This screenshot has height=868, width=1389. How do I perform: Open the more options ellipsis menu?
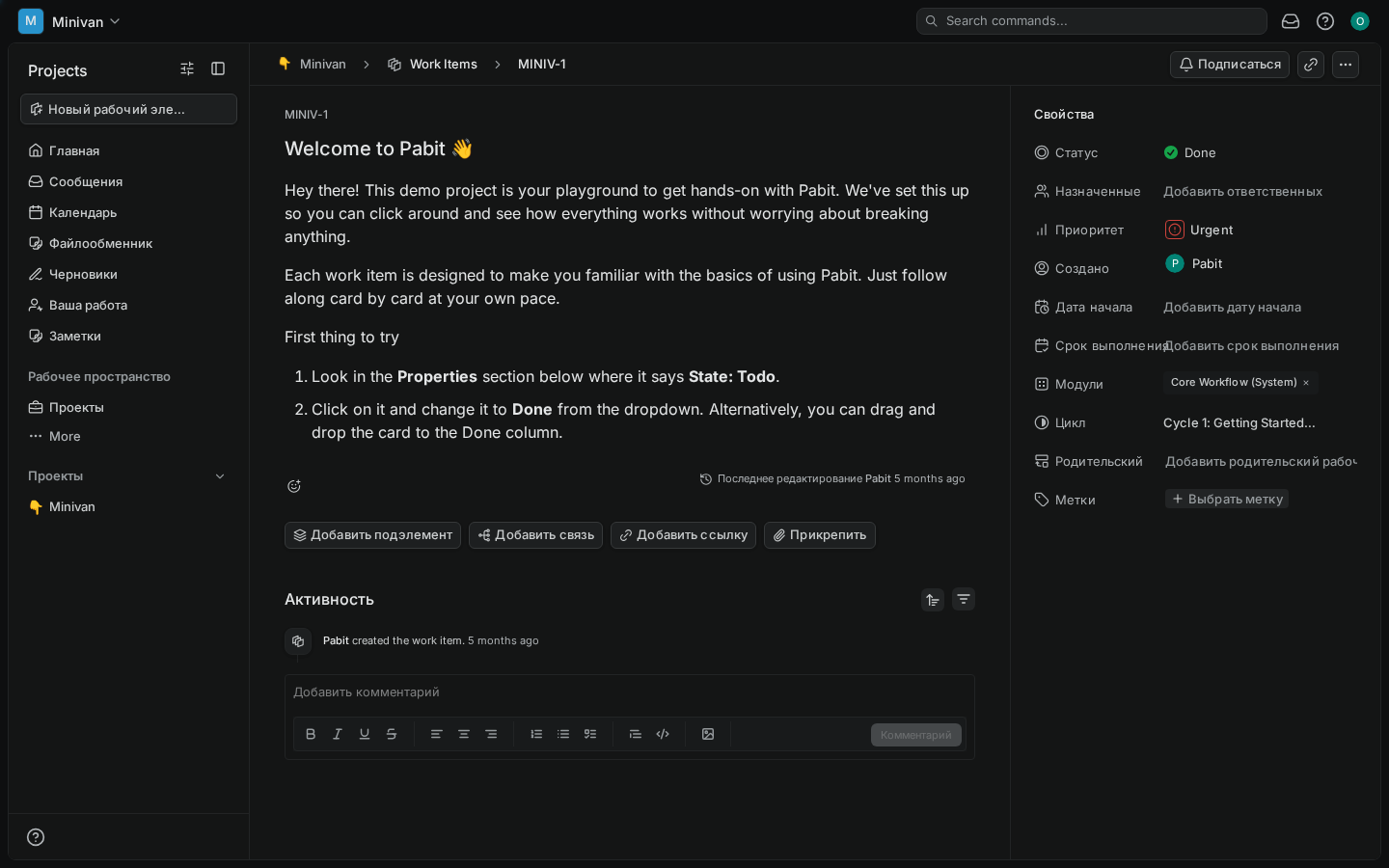pos(1346,65)
